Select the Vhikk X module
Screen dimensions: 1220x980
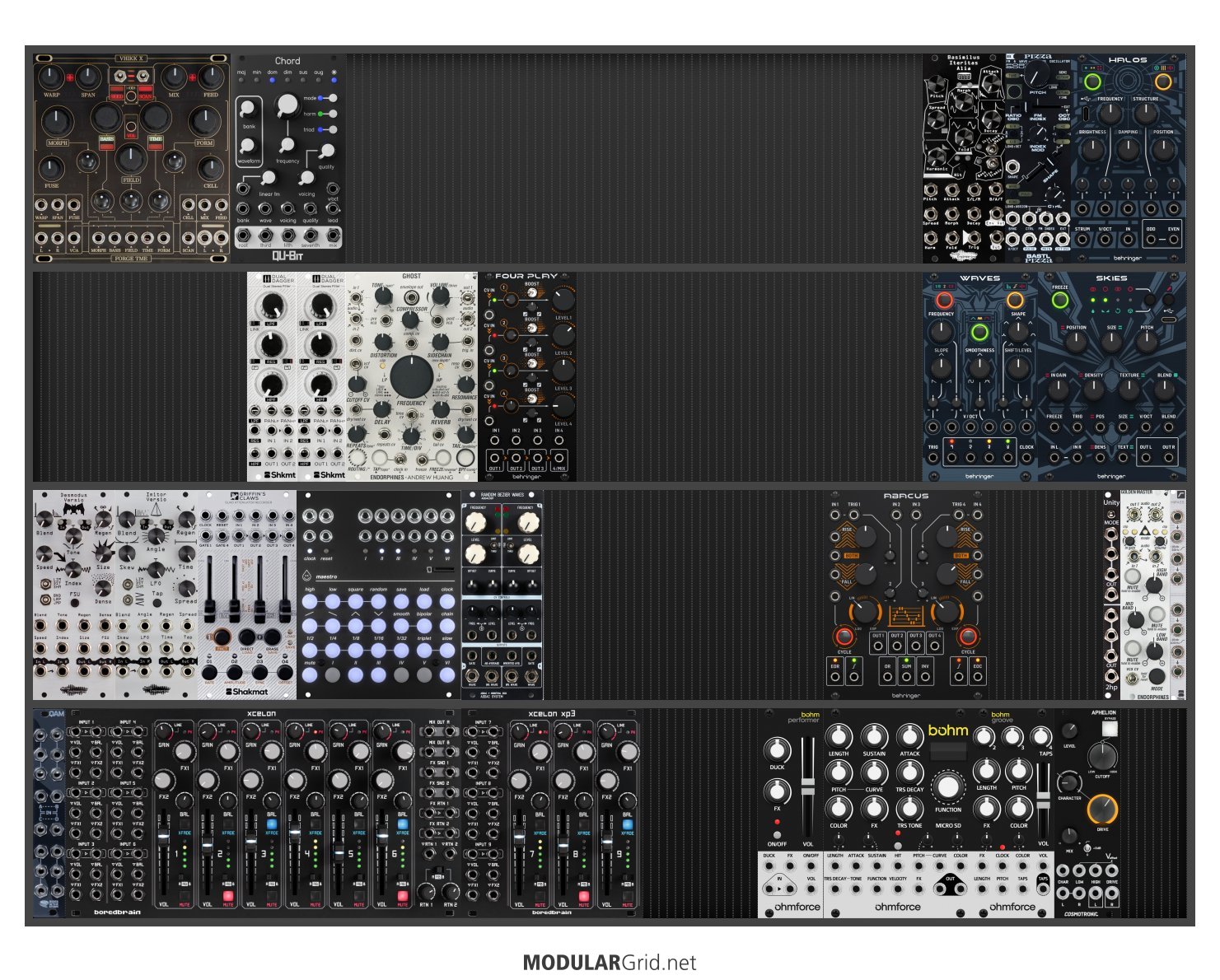pos(132,158)
